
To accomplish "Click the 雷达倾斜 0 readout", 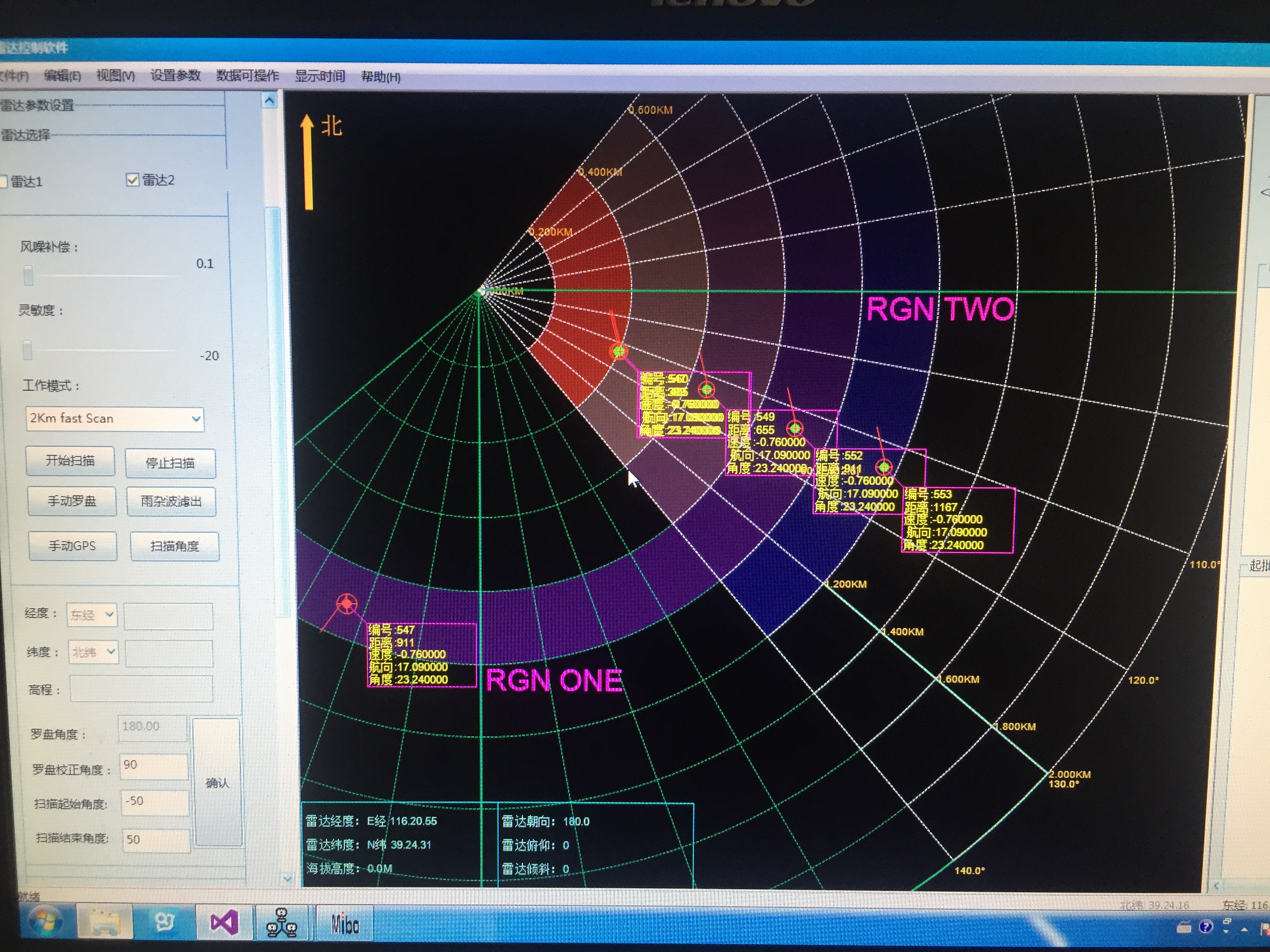I will coord(535,869).
